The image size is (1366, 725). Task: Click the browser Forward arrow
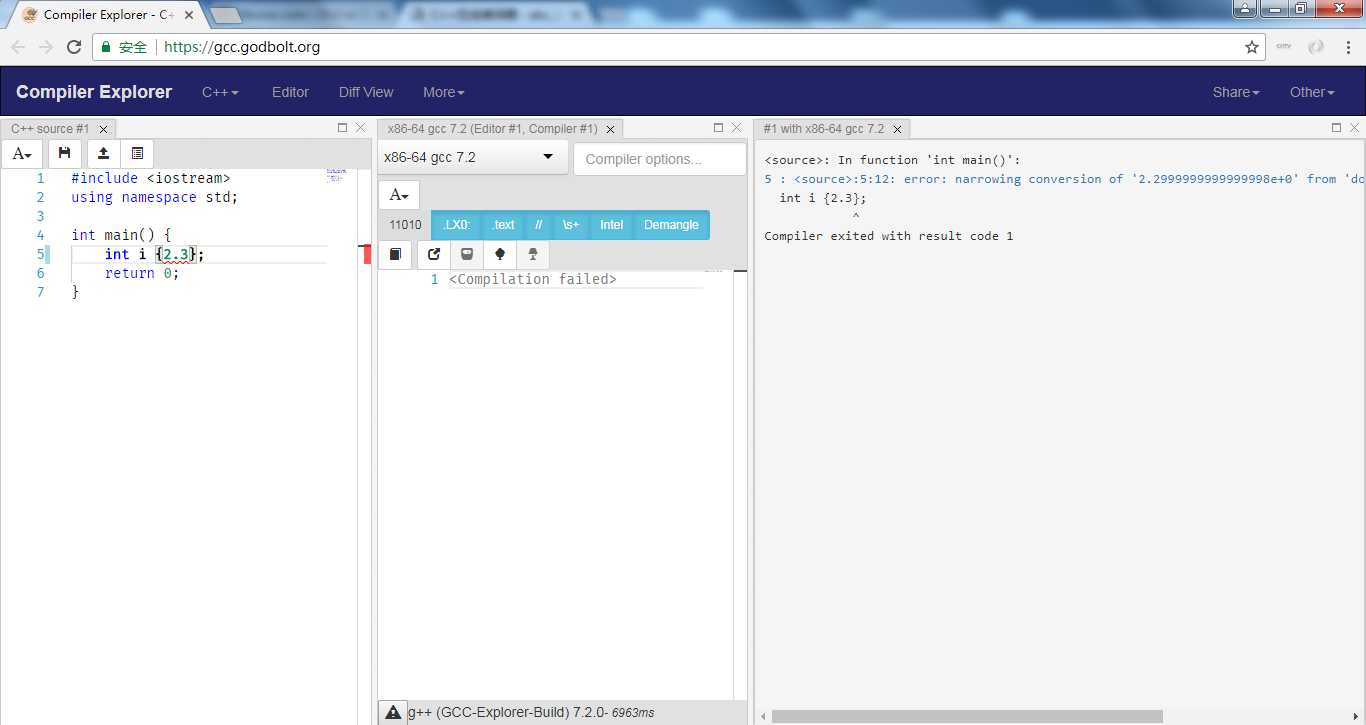(46, 47)
